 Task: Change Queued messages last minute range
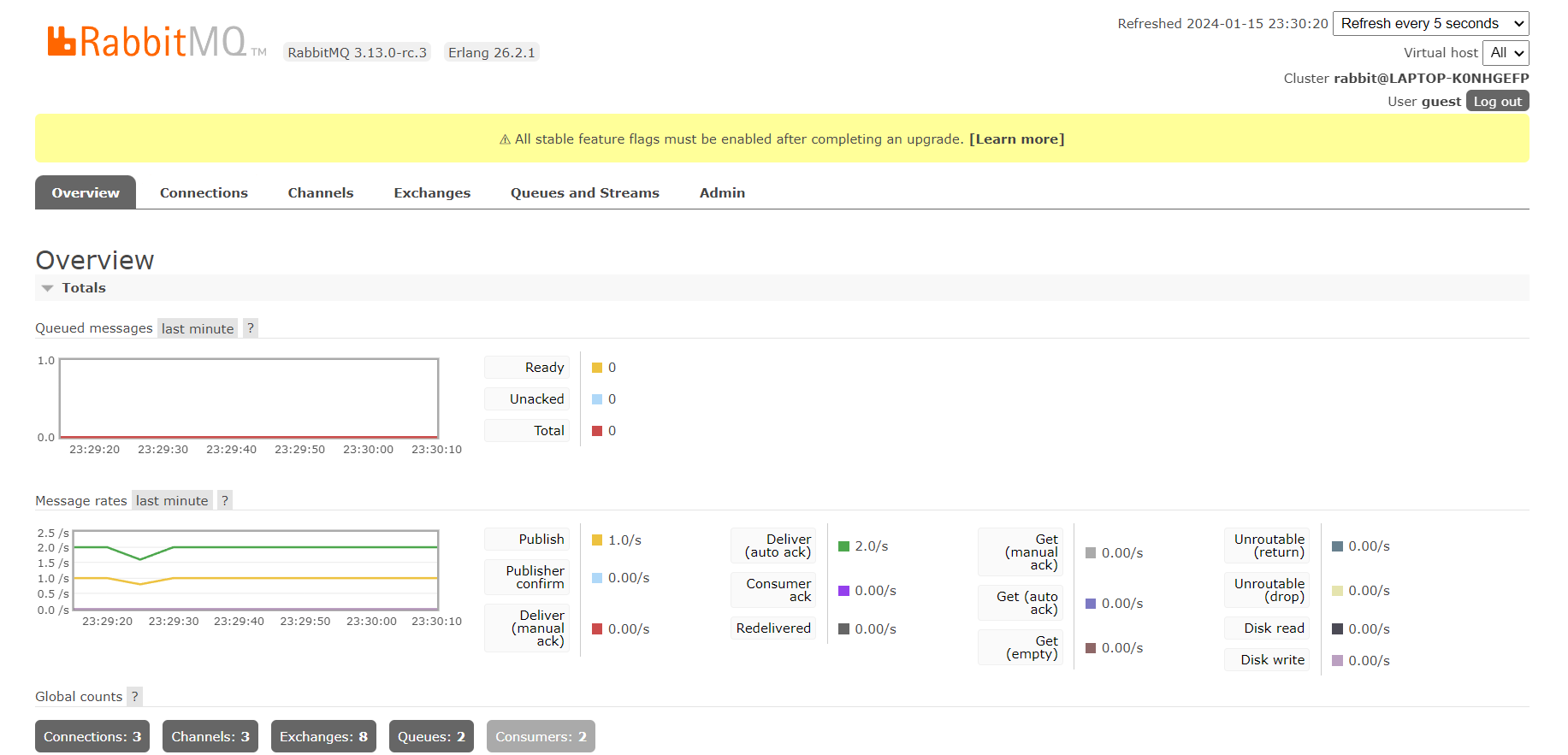pos(198,328)
